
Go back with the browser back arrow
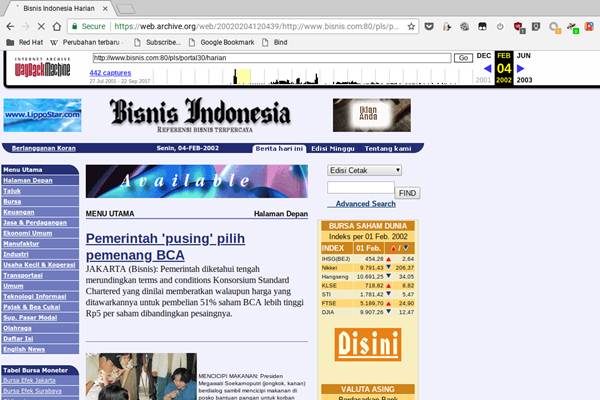click(x=10, y=26)
